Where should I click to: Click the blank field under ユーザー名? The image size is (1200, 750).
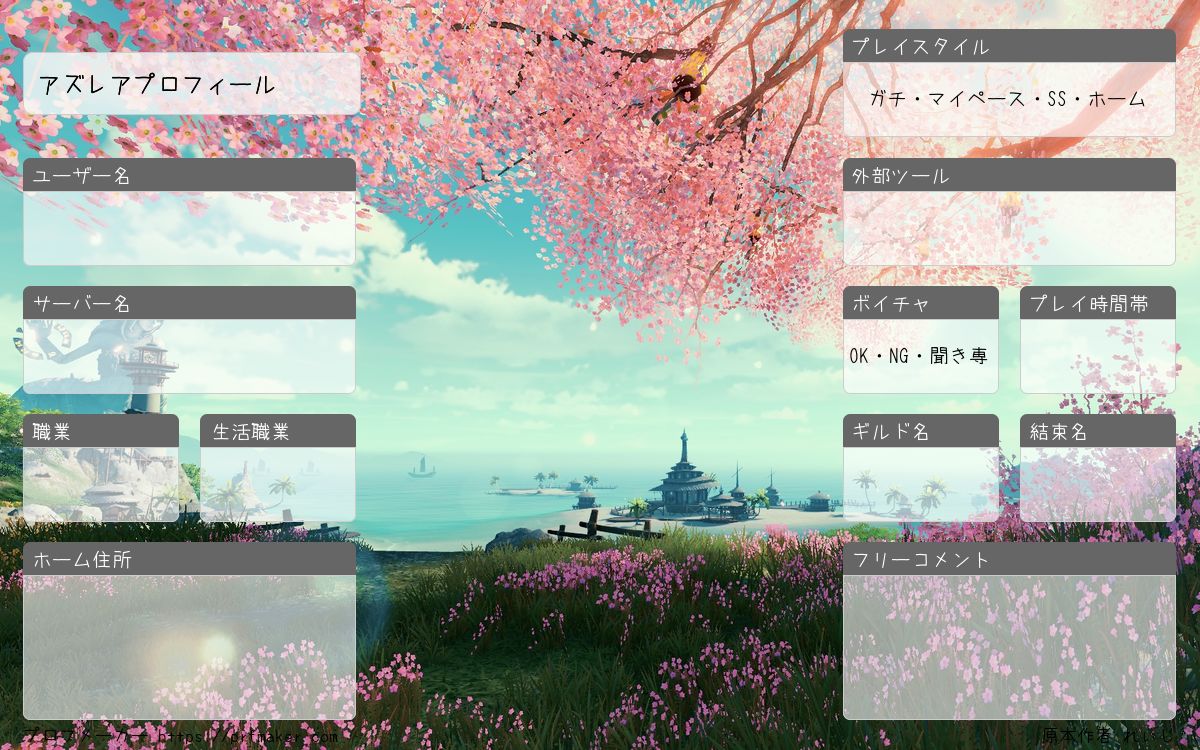point(189,228)
